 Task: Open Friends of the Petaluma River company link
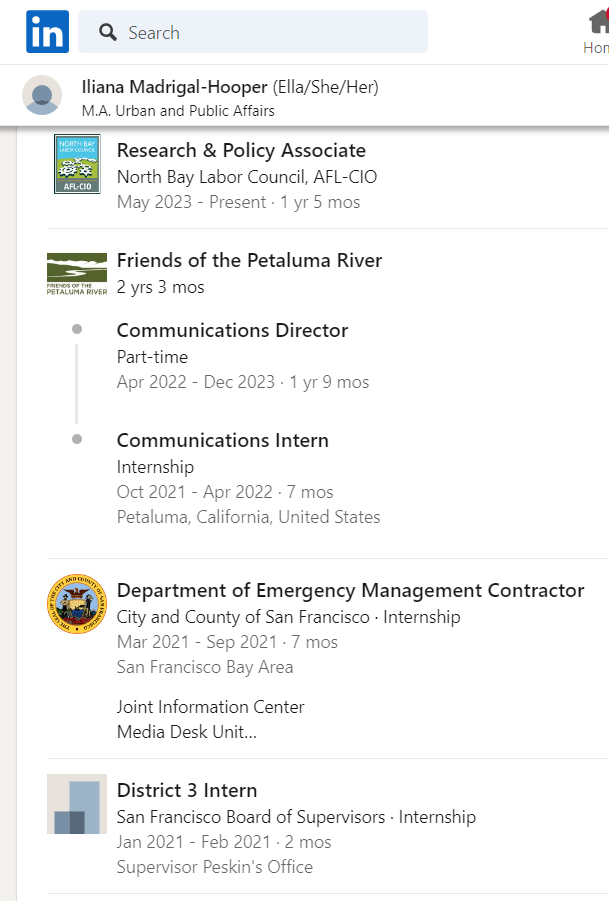click(x=249, y=260)
